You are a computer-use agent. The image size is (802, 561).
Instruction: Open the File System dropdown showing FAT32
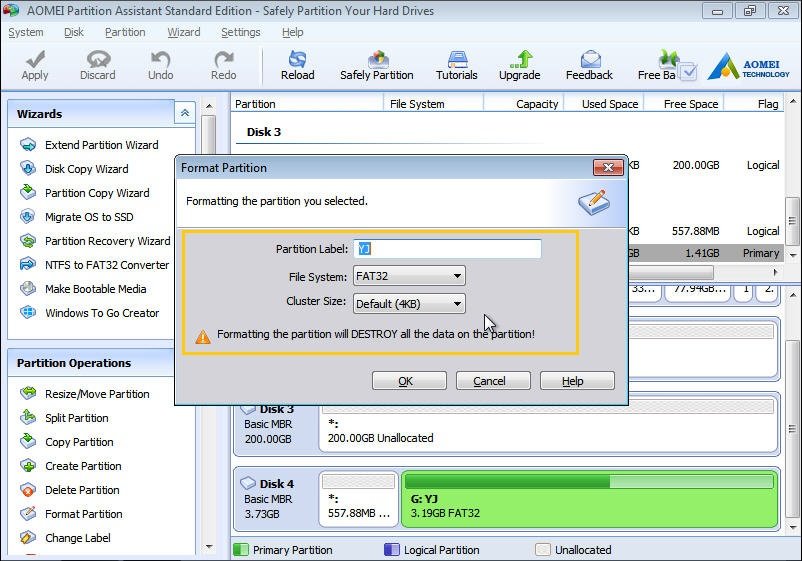409,276
